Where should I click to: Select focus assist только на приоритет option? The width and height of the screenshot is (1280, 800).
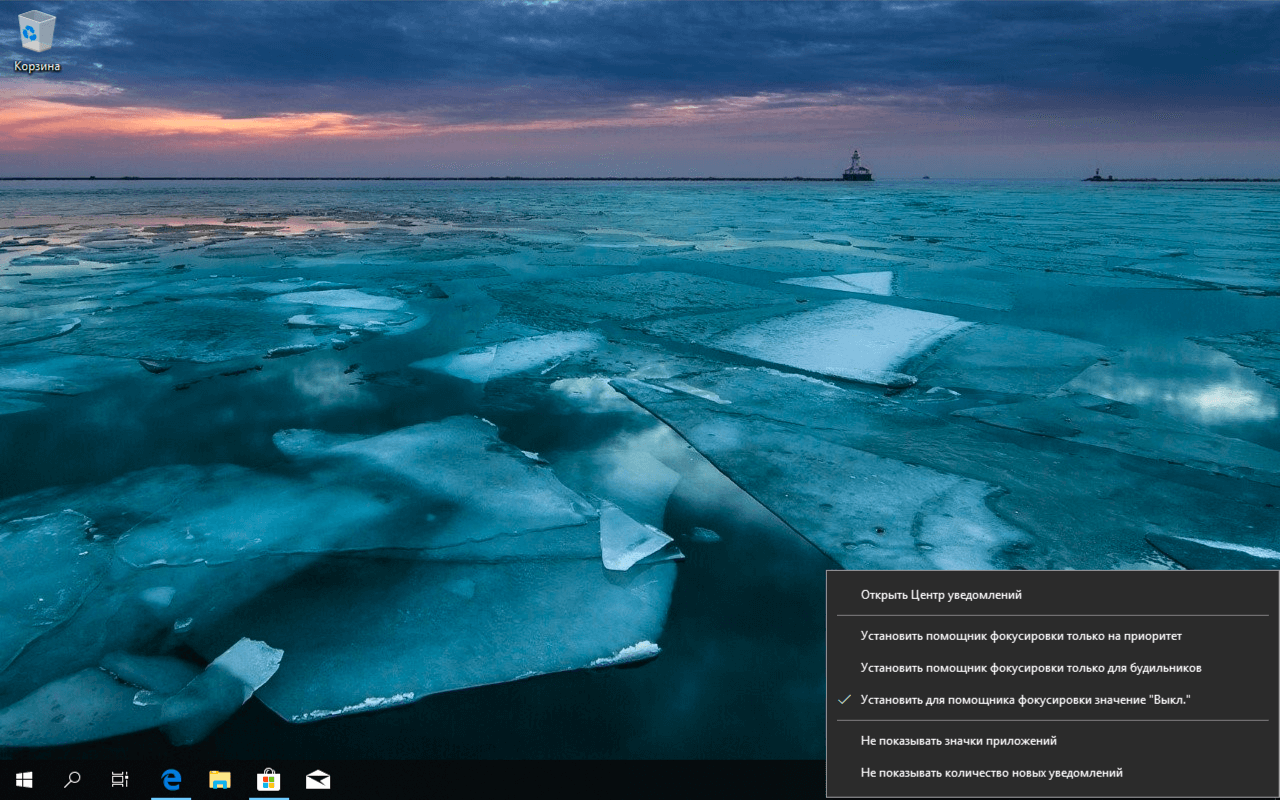click(1052, 635)
